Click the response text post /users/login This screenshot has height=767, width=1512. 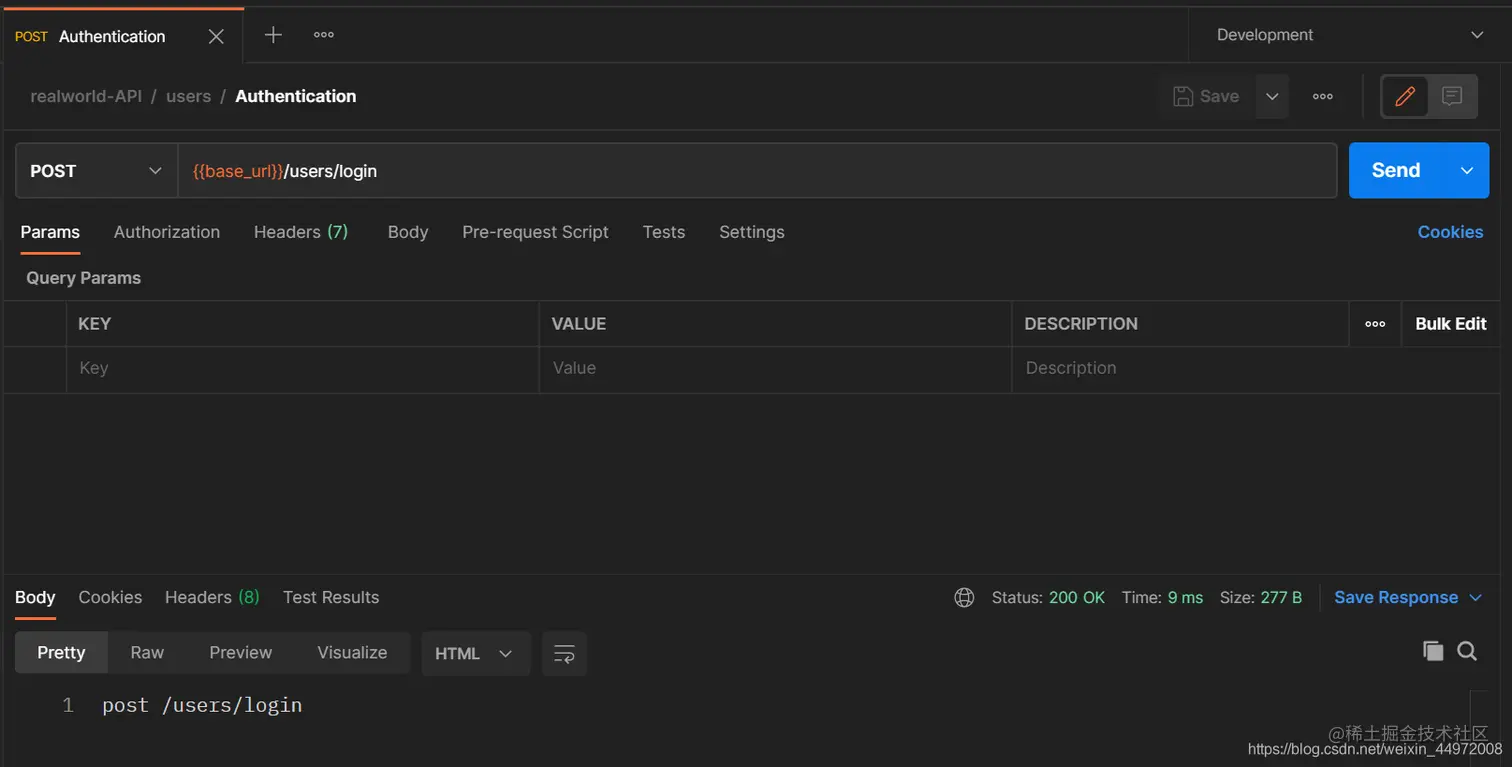pos(202,705)
